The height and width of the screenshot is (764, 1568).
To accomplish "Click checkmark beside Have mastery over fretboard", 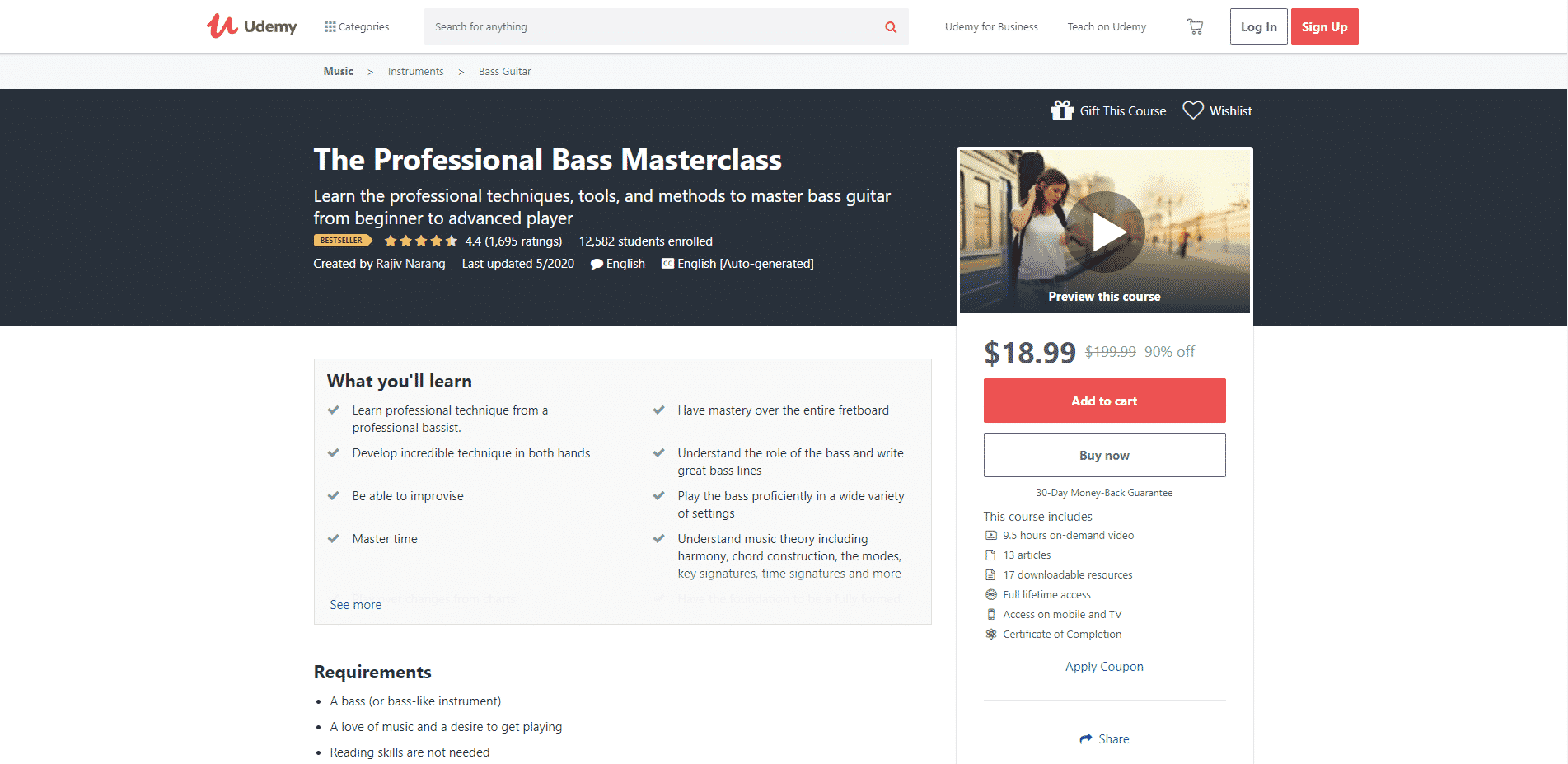I will pos(659,410).
